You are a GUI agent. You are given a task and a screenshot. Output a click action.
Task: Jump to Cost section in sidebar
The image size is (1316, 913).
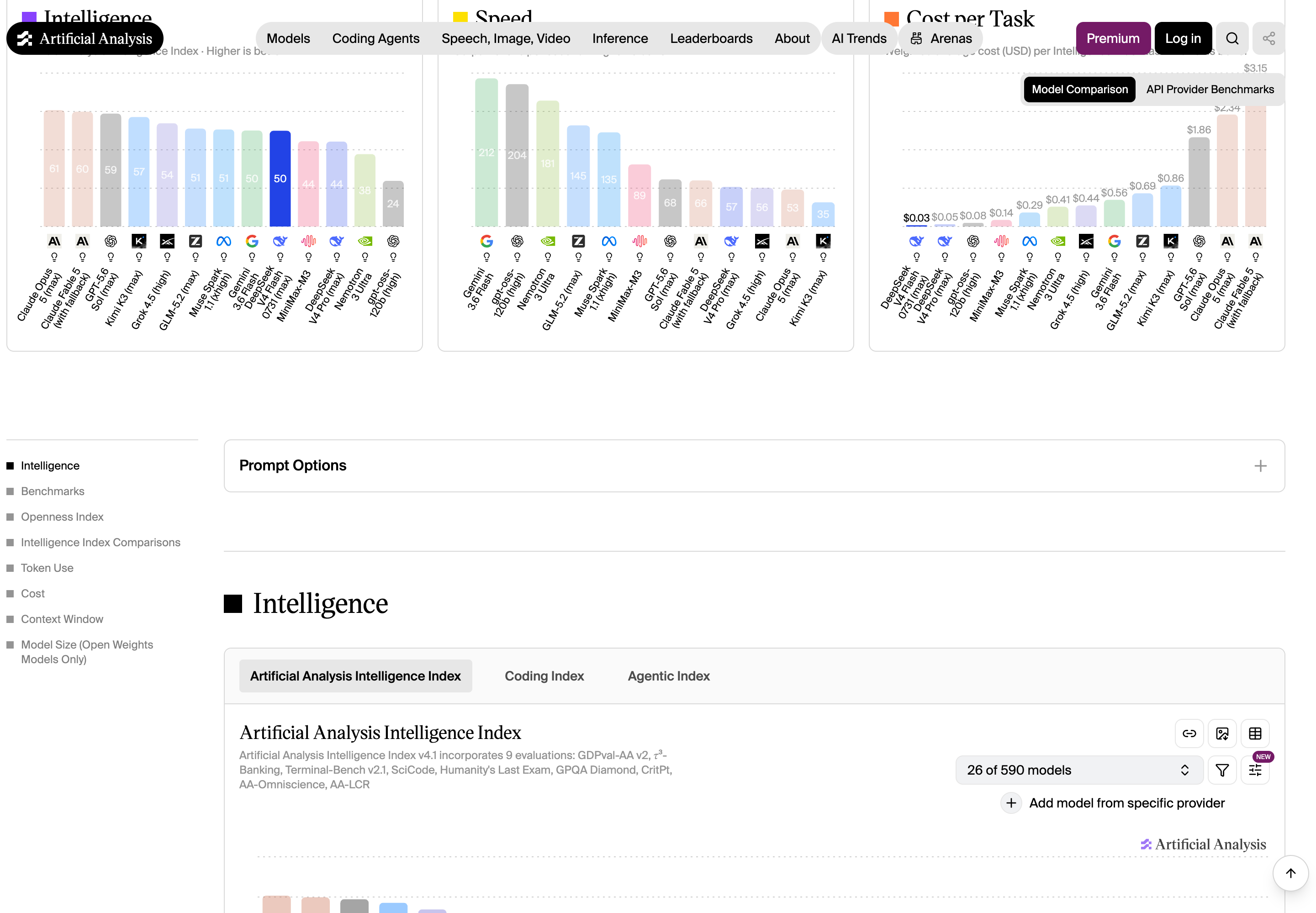pyautogui.click(x=32, y=594)
